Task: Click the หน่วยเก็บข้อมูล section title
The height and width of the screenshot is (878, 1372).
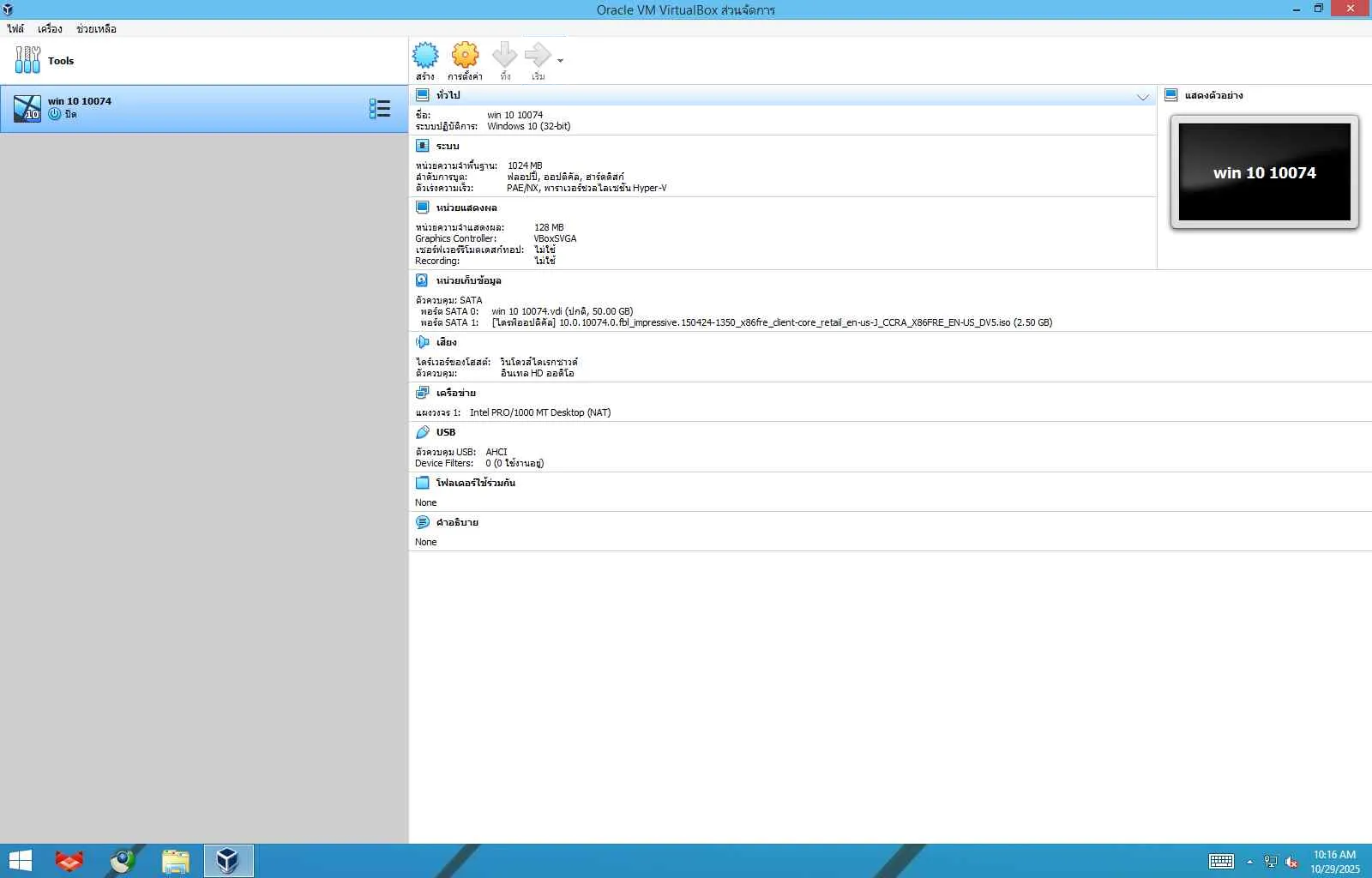Action: (469, 280)
